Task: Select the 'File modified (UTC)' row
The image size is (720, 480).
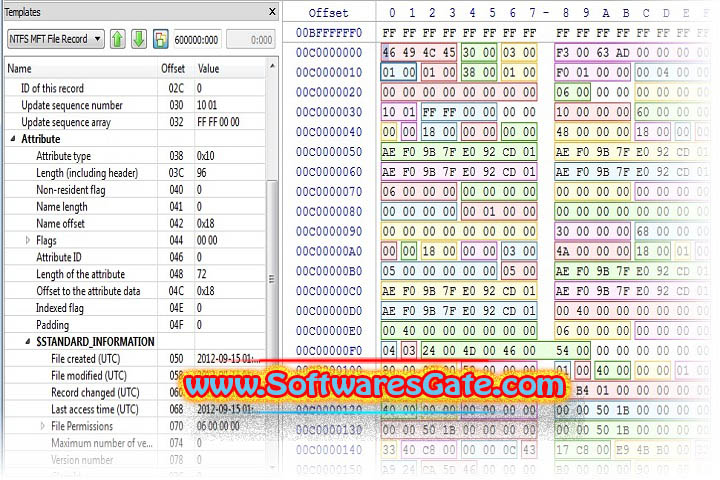Action: (135, 375)
